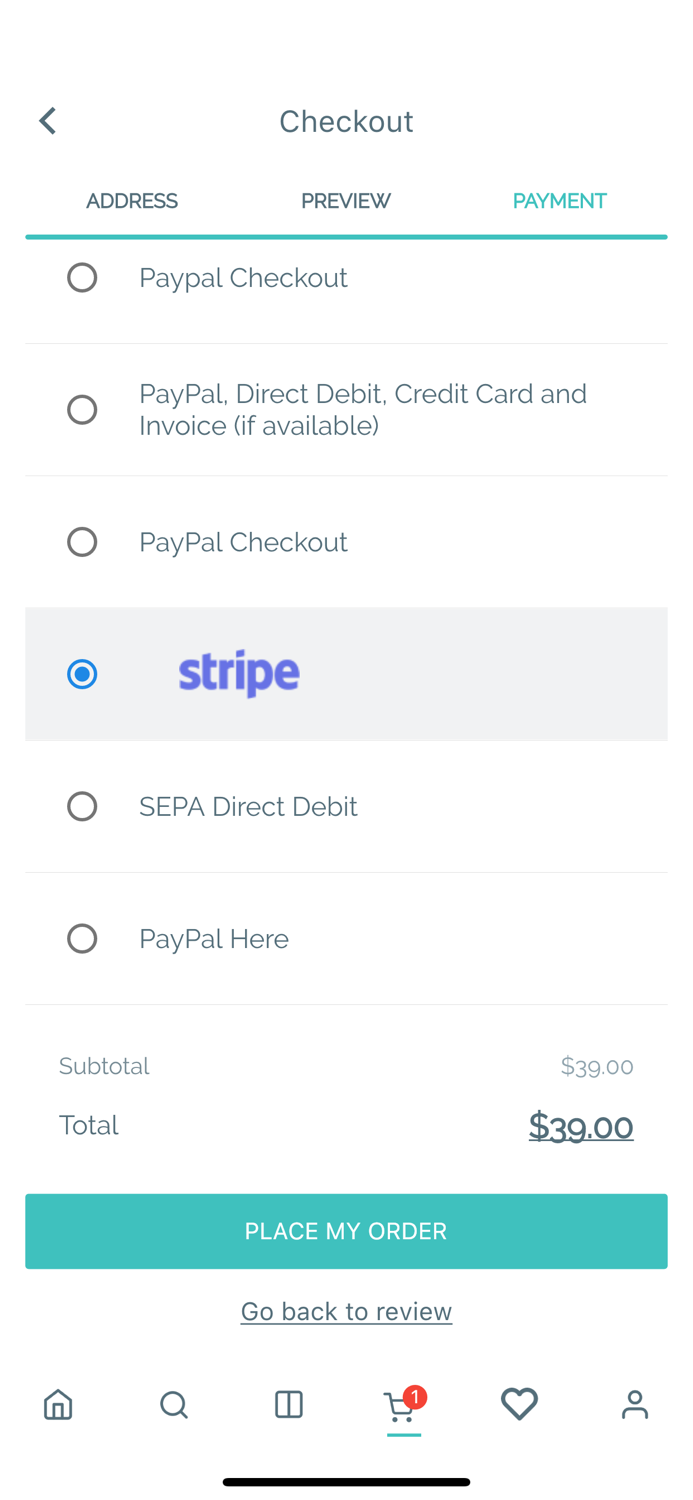
Task: Open the Home icon in bottom bar
Action: 58,1404
